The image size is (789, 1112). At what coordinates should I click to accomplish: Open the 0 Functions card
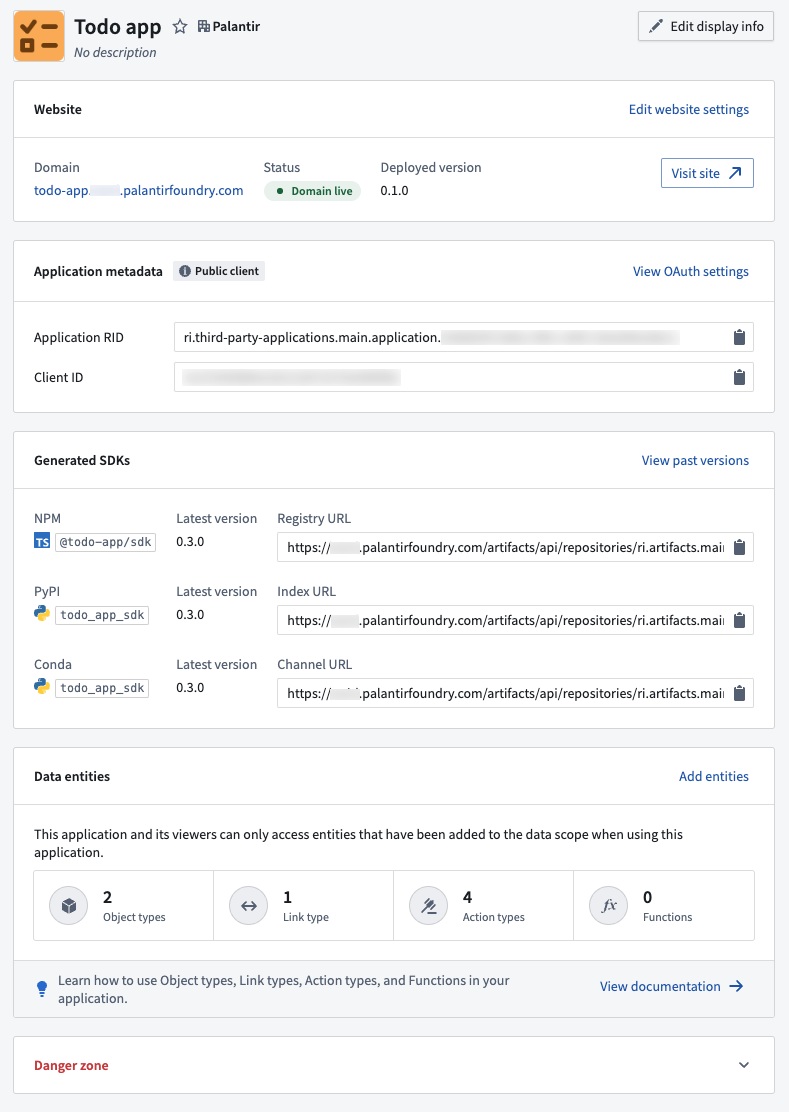(664, 906)
